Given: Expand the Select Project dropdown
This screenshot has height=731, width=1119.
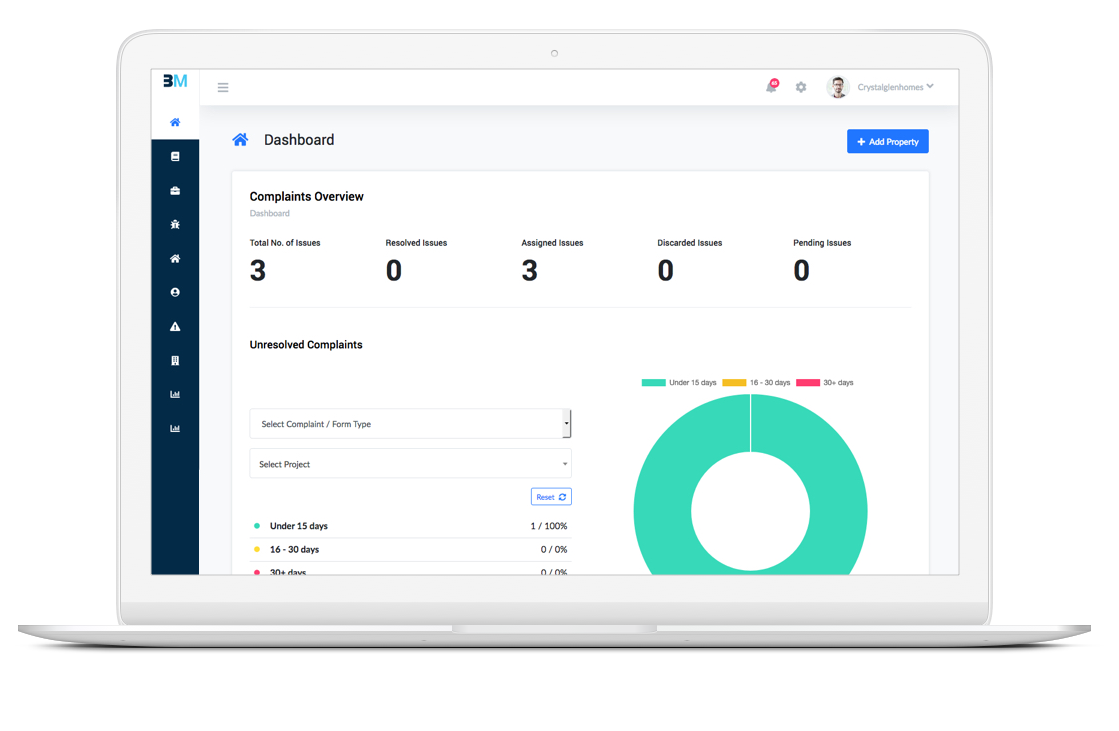Looking at the screenshot, I should tap(410, 464).
